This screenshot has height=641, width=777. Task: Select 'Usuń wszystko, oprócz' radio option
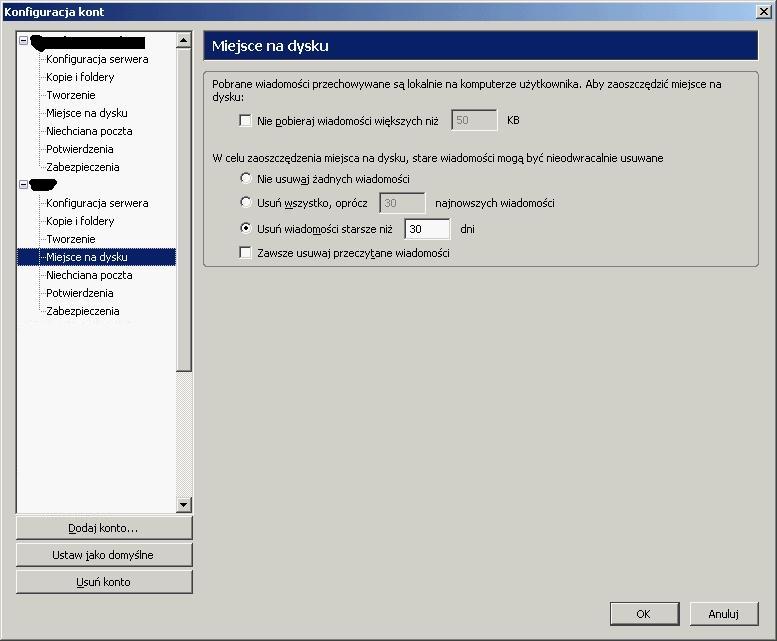245,202
